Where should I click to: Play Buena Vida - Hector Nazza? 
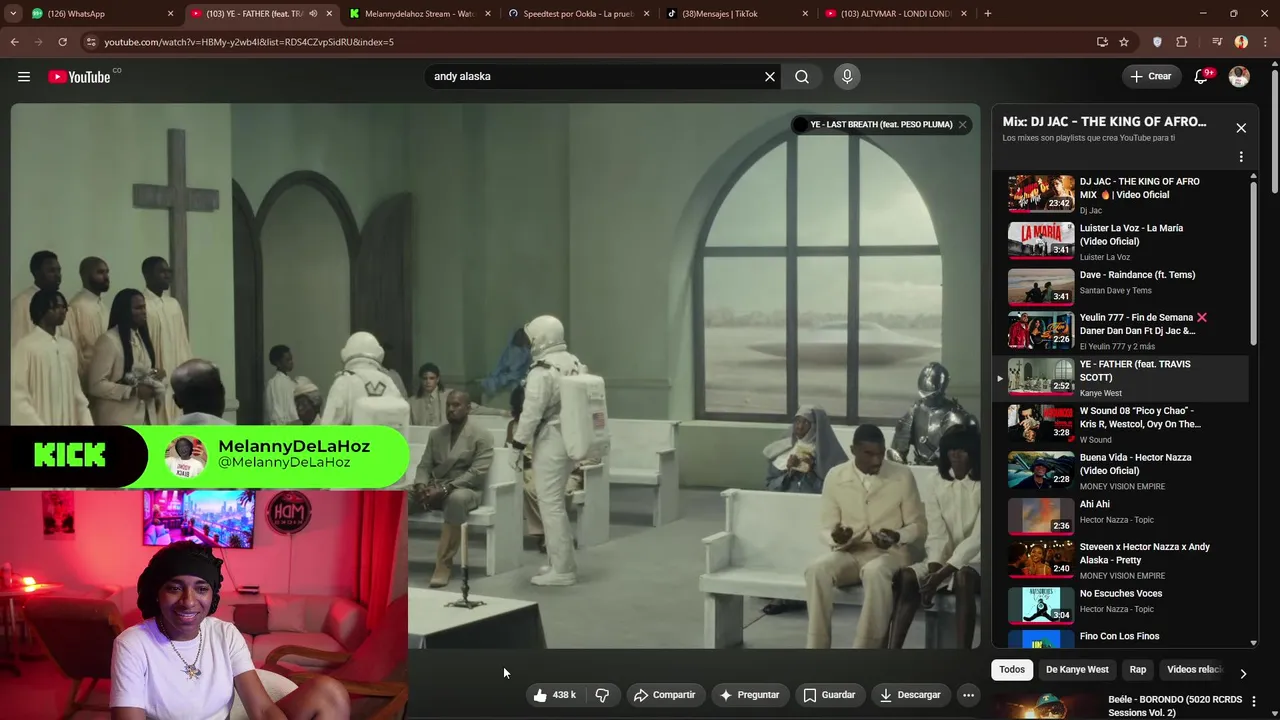1120,471
